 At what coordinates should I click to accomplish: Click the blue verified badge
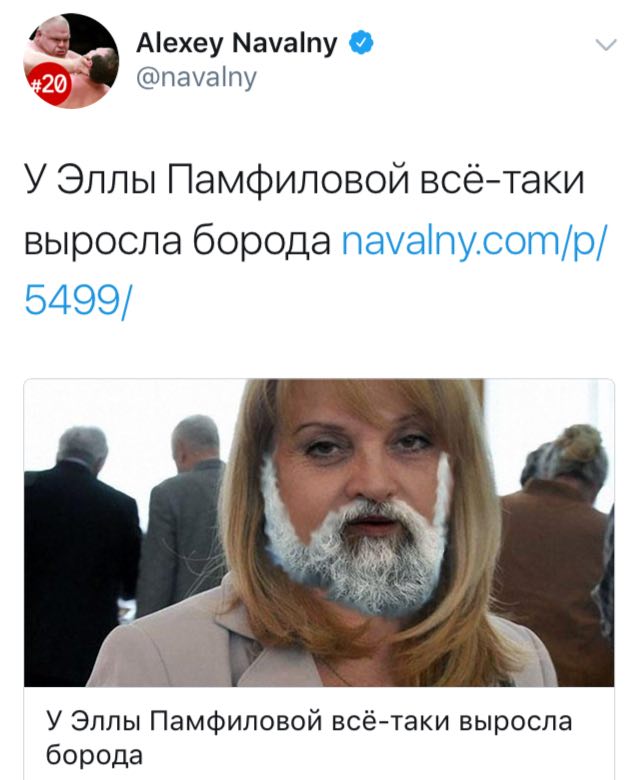[x=361, y=44]
